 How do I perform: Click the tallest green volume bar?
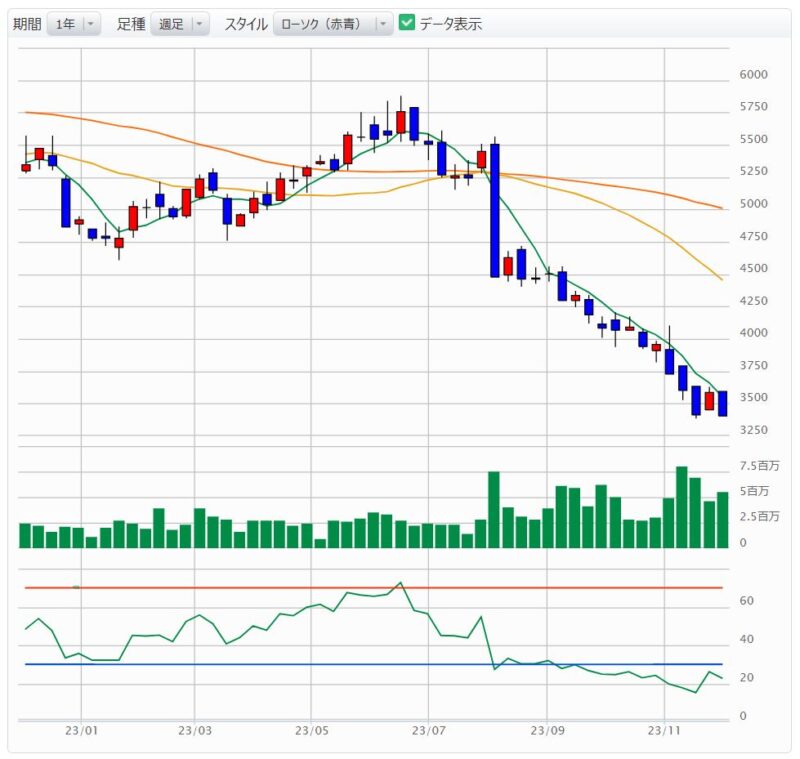pyautogui.click(x=682, y=507)
